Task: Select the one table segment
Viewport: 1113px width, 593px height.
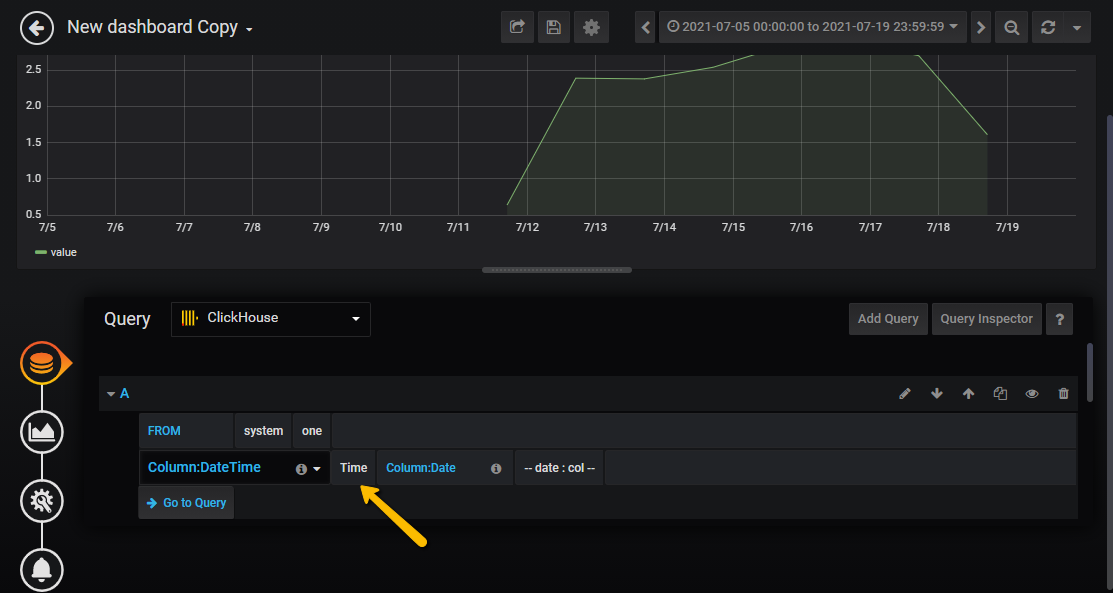Action: tap(312, 431)
